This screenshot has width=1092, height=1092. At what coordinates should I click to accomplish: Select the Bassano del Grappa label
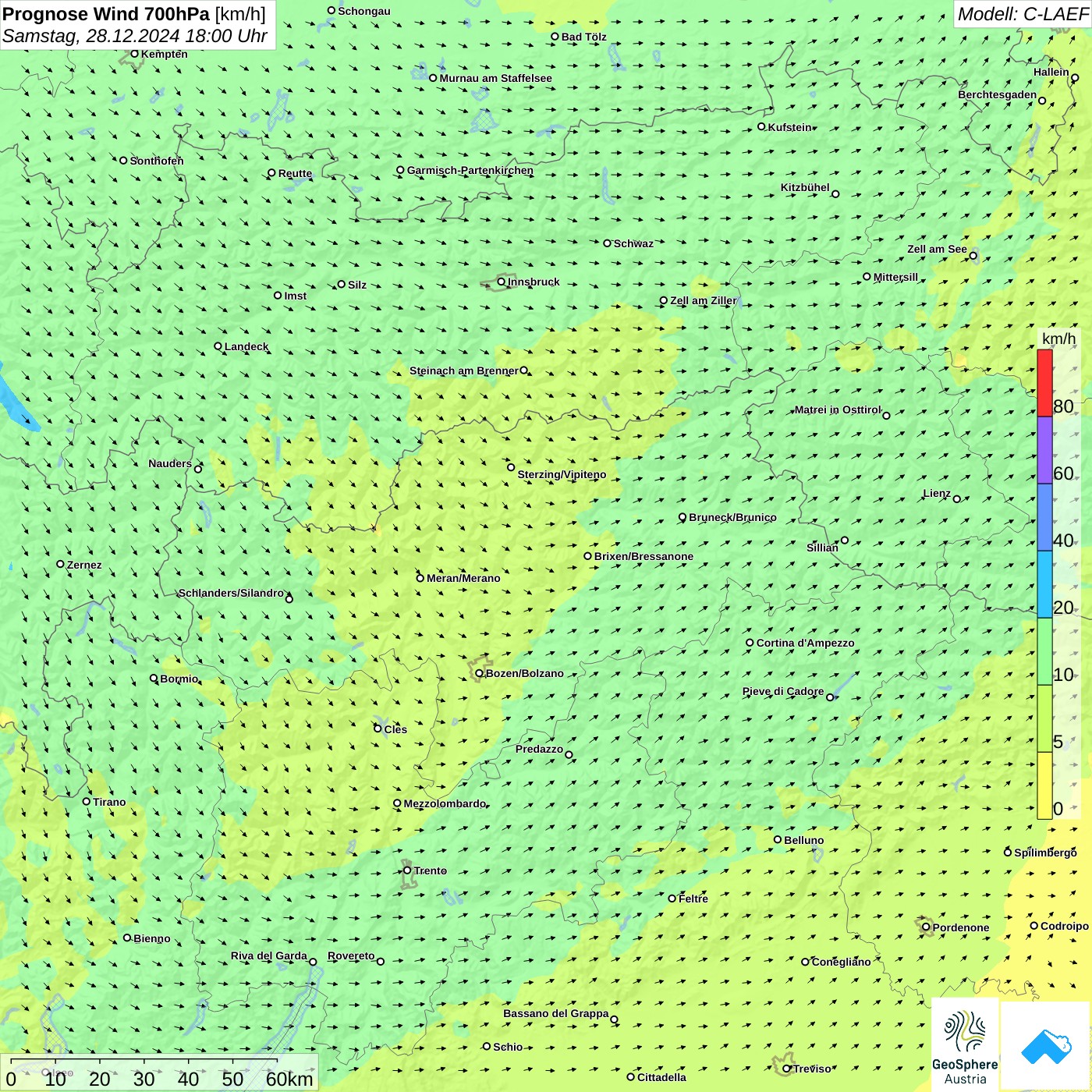point(556,1013)
